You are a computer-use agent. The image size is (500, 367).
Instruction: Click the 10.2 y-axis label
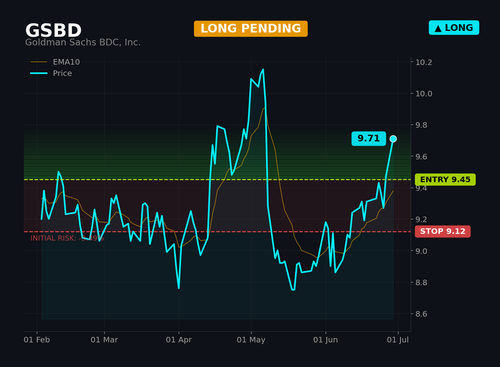424,62
